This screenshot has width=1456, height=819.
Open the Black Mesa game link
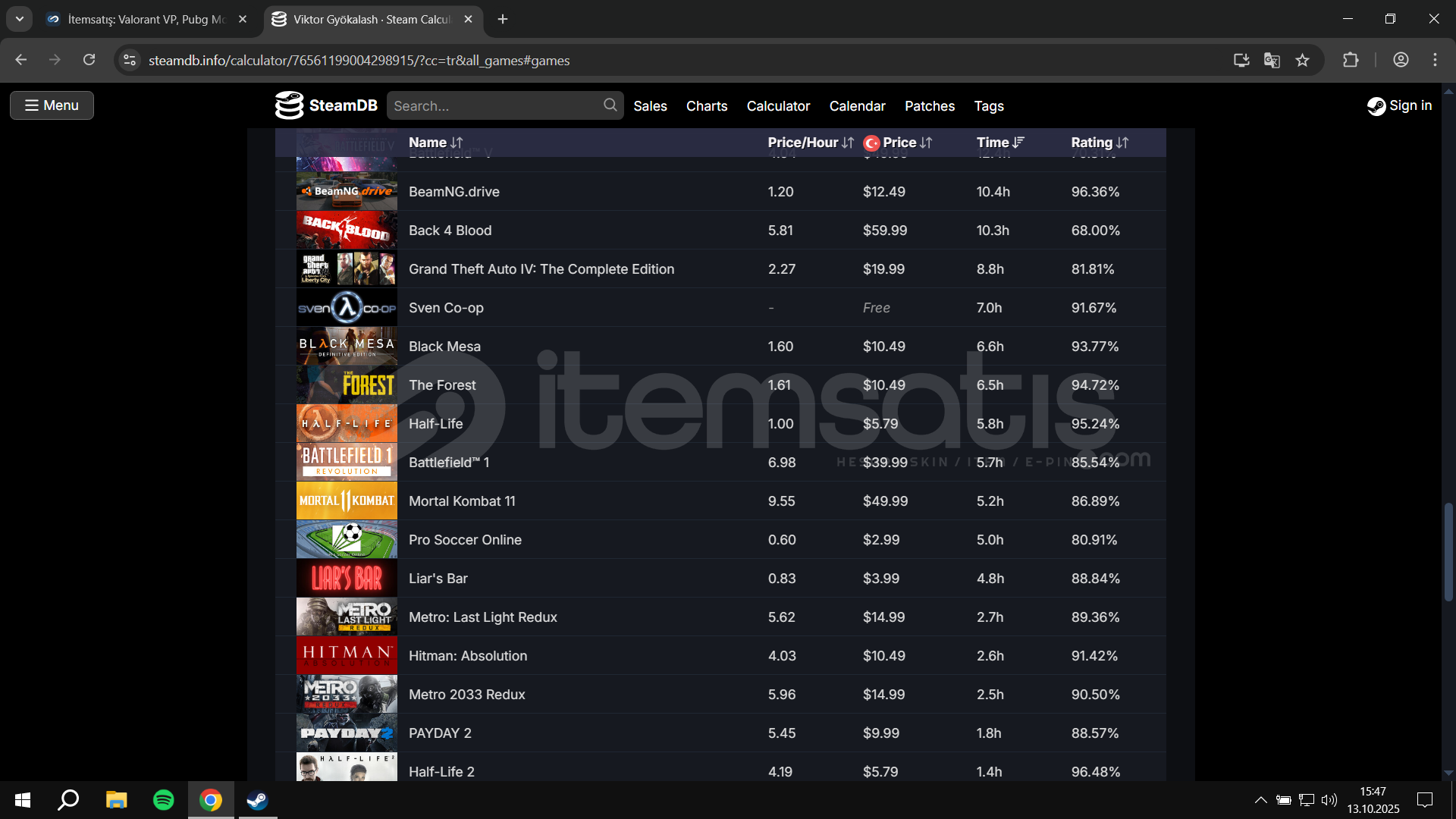tap(444, 347)
